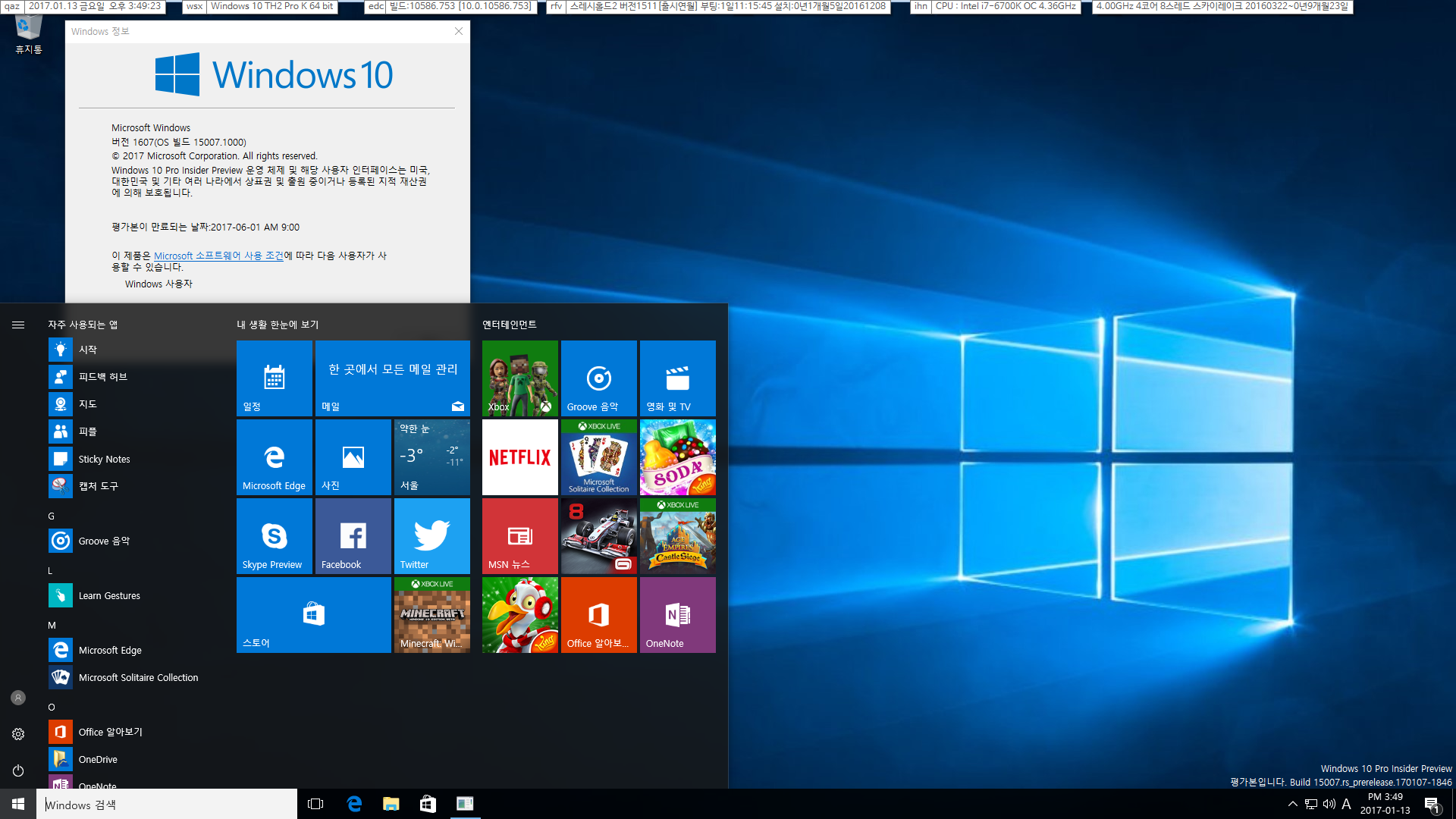Open the Power options icon
Image resolution: width=1456 pixels, height=819 pixels.
tap(18, 770)
